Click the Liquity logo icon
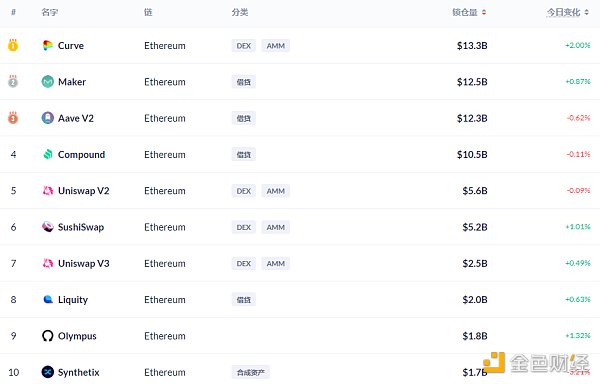Screen dimensions: 600x384 tap(47, 299)
